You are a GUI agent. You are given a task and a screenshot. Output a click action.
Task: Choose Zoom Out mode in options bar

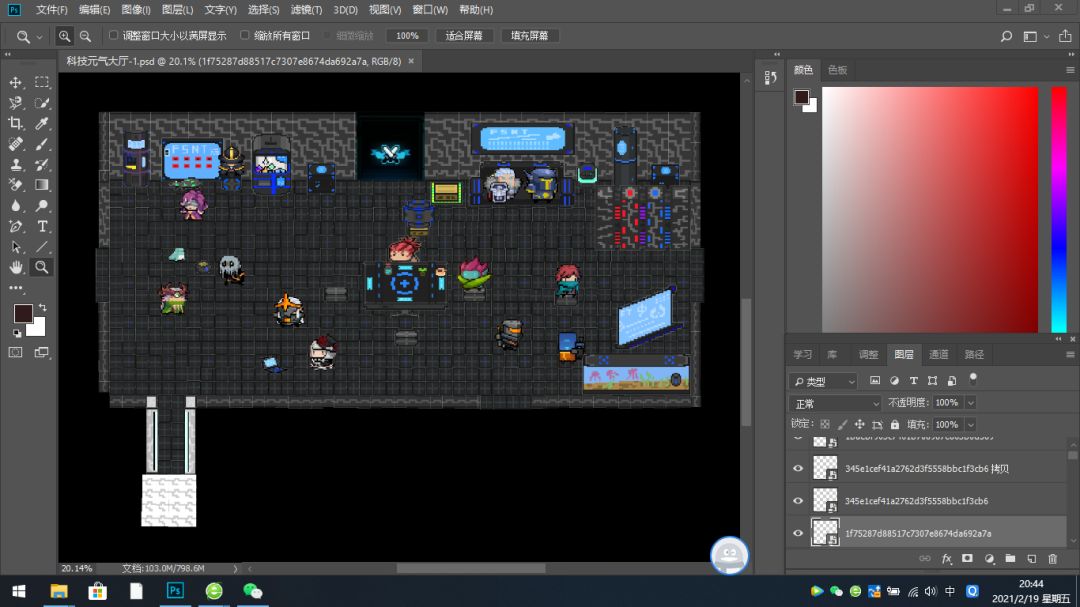click(85, 36)
